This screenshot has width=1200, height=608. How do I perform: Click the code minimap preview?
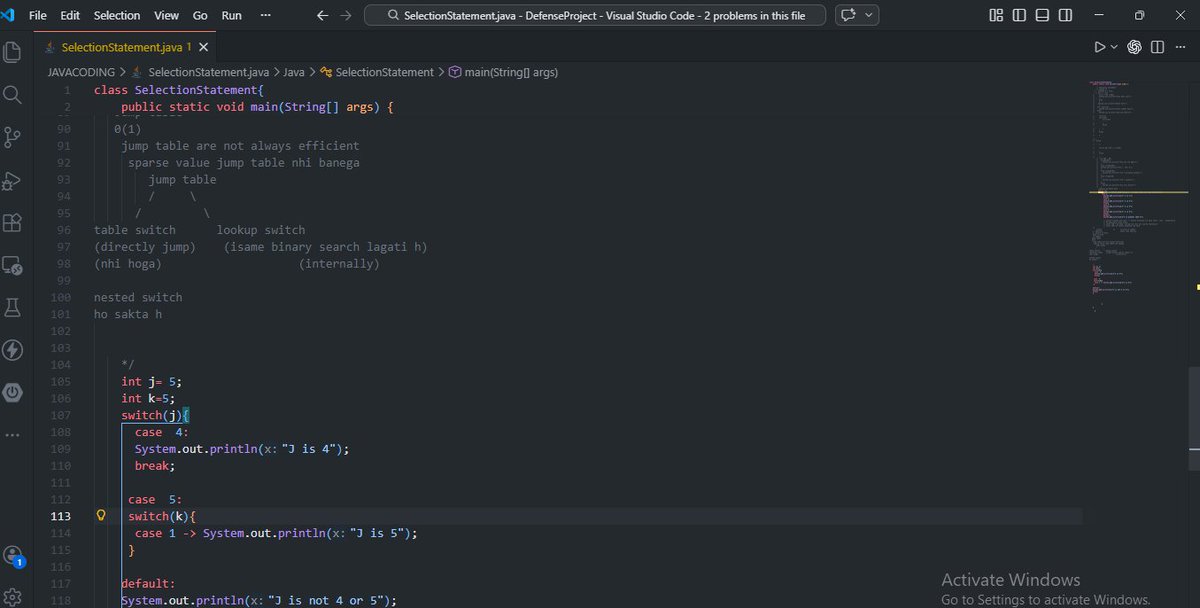point(1137,195)
